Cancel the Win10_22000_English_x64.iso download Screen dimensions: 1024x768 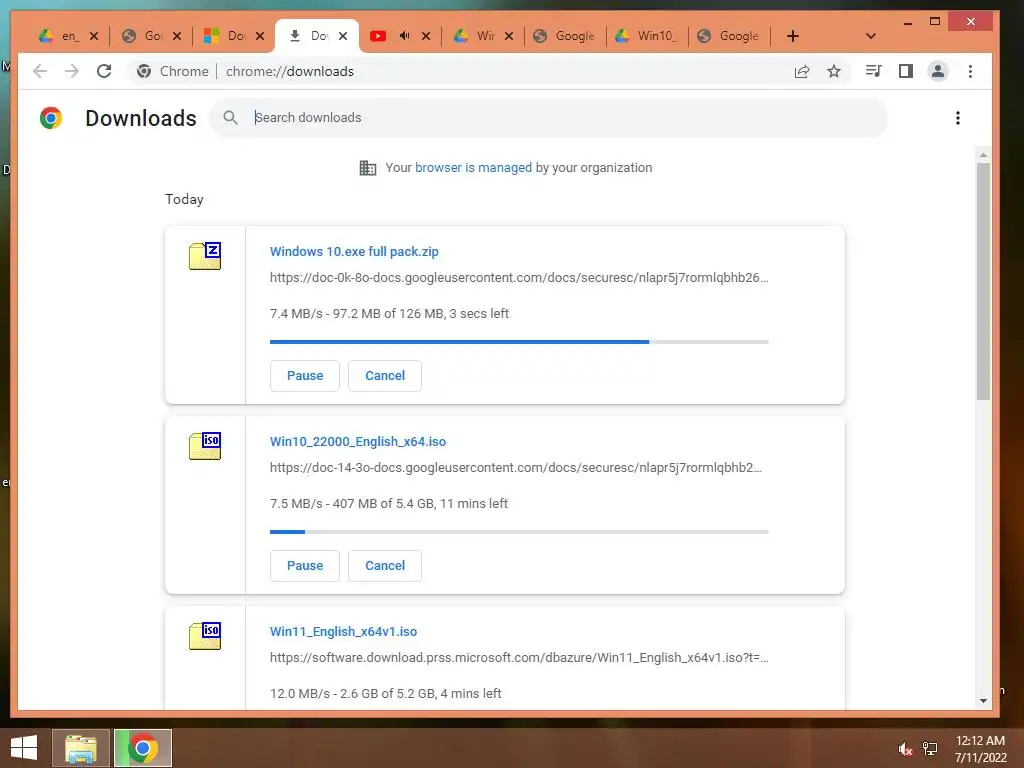(385, 566)
